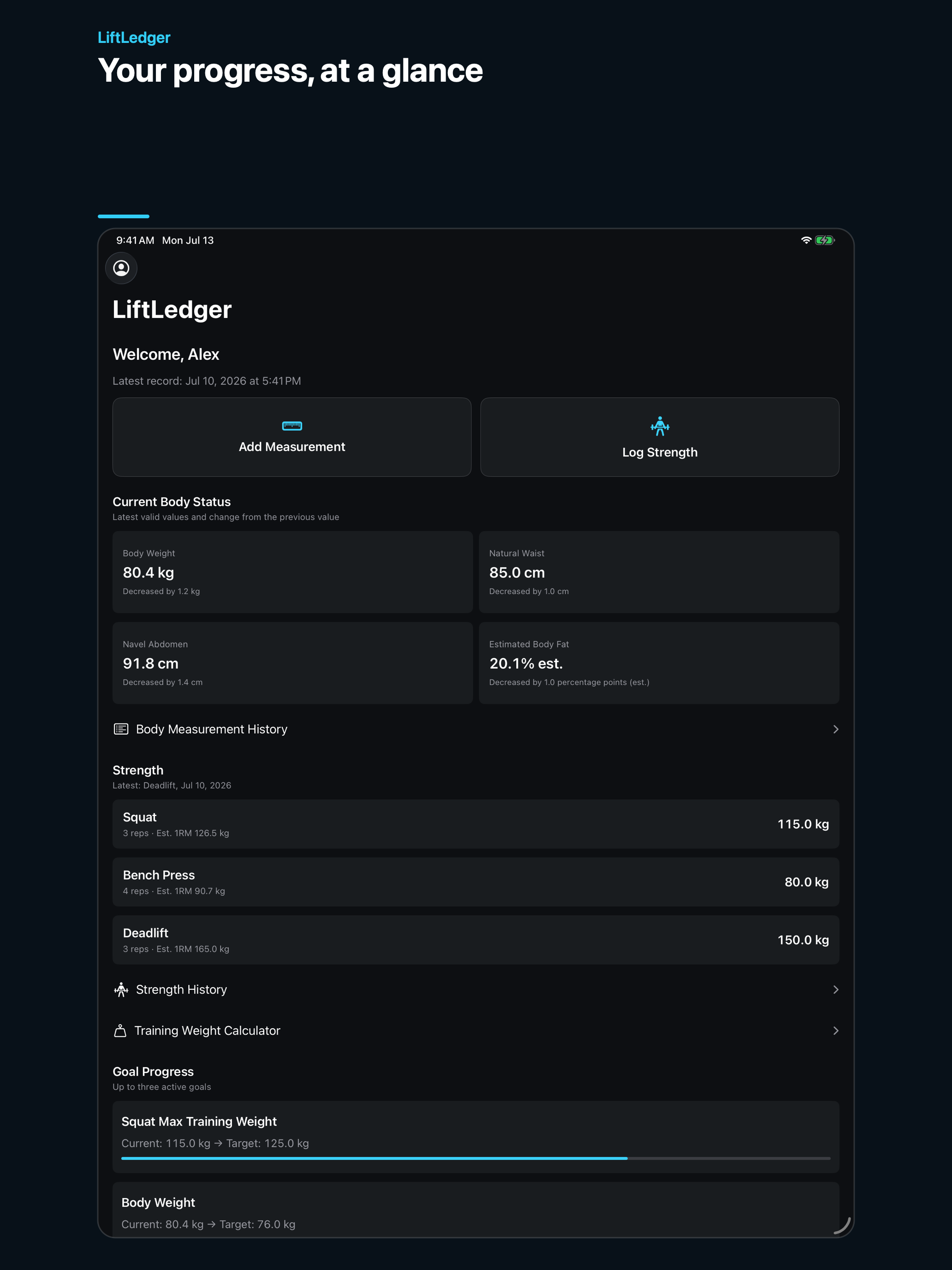
Task: Click 'Current: 115.0 kg → Target: 125.0 kg'
Action: [215, 1143]
